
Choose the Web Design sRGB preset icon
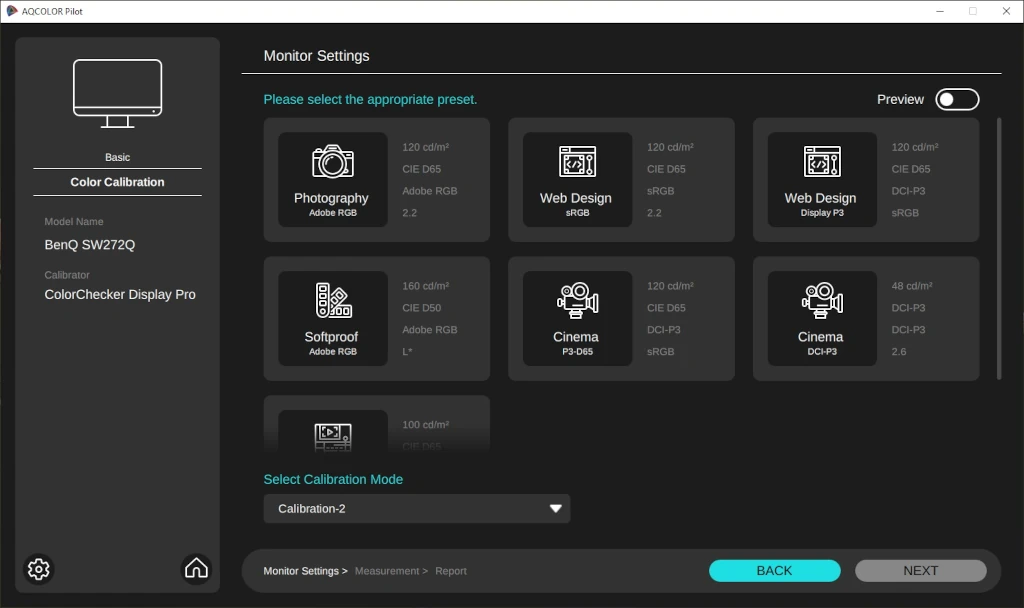click(577, 161)
